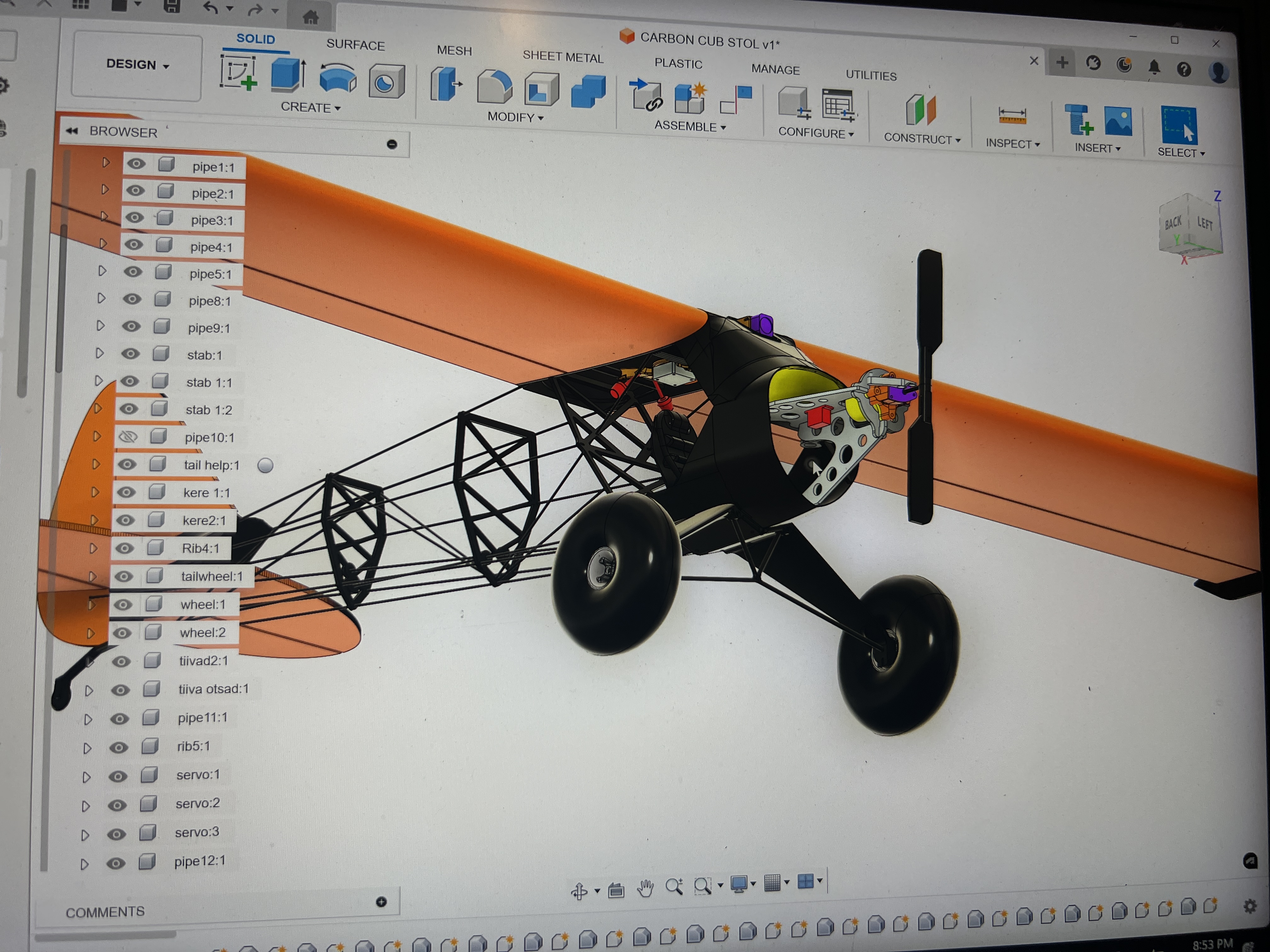Image resolution: width=1270 pixels, height=952 pixels.
Task: Select the Revolve tool icon
Action: click(x=338, y=79)
